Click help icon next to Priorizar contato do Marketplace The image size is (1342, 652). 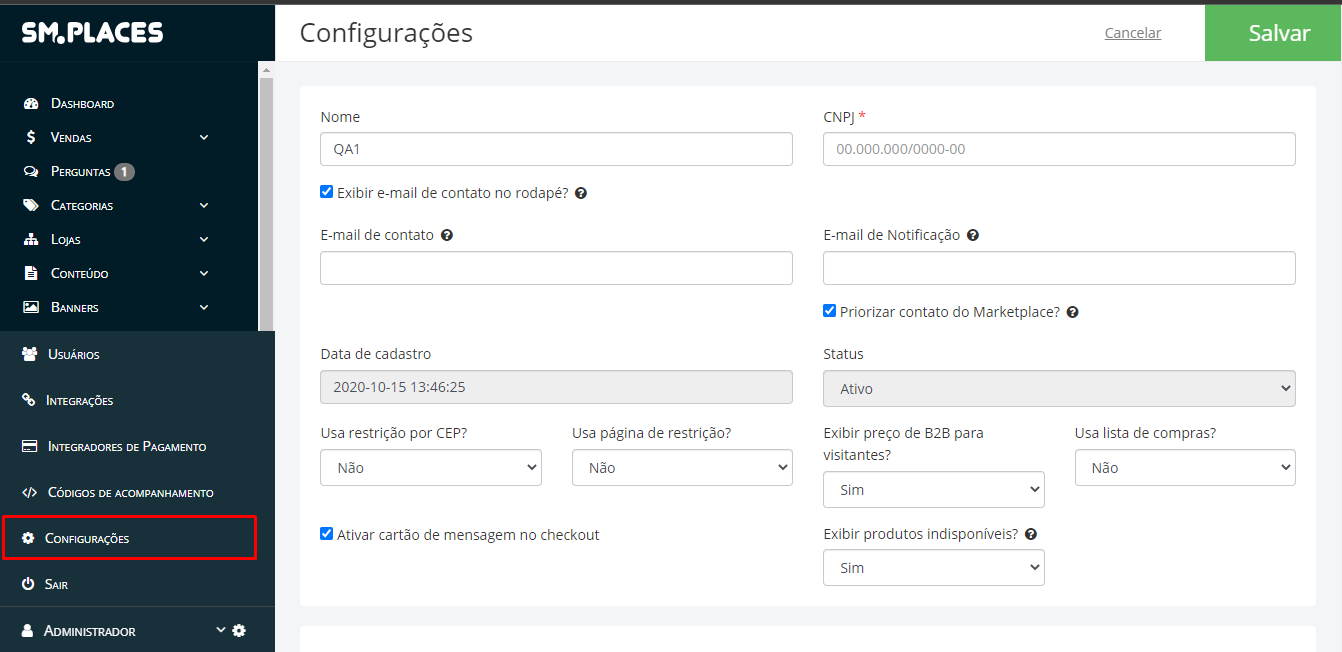[x=1072, y=312]
